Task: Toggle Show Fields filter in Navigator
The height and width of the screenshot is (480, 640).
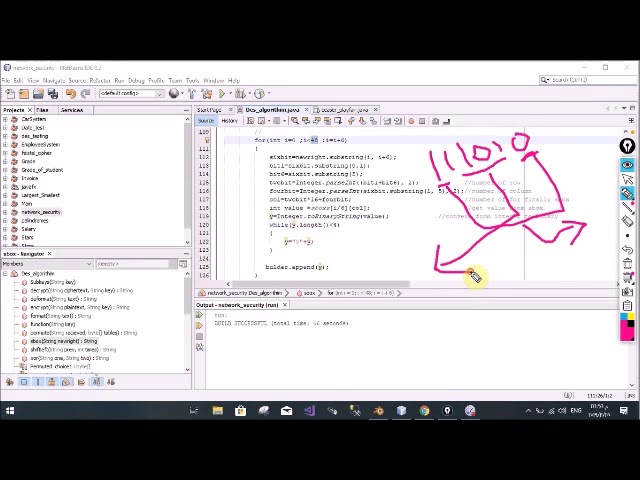Action: coord(24,382)
